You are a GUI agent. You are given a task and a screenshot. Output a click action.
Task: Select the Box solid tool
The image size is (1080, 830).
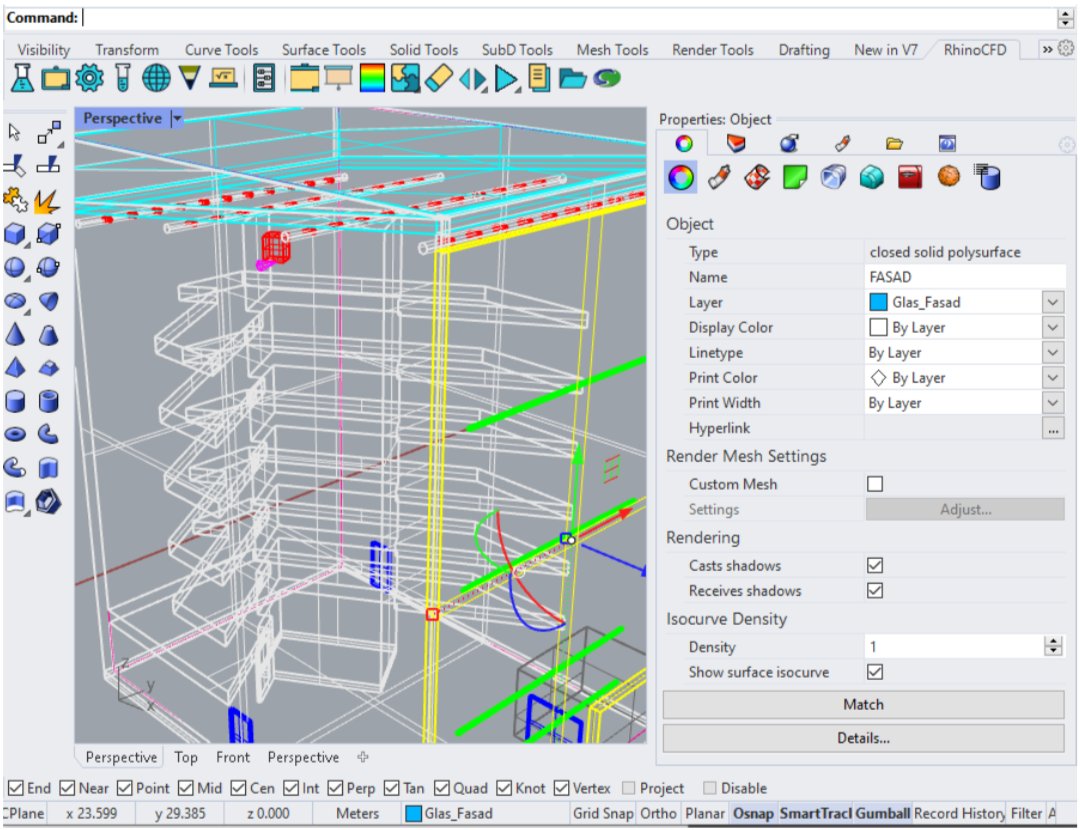coord(15,234)
